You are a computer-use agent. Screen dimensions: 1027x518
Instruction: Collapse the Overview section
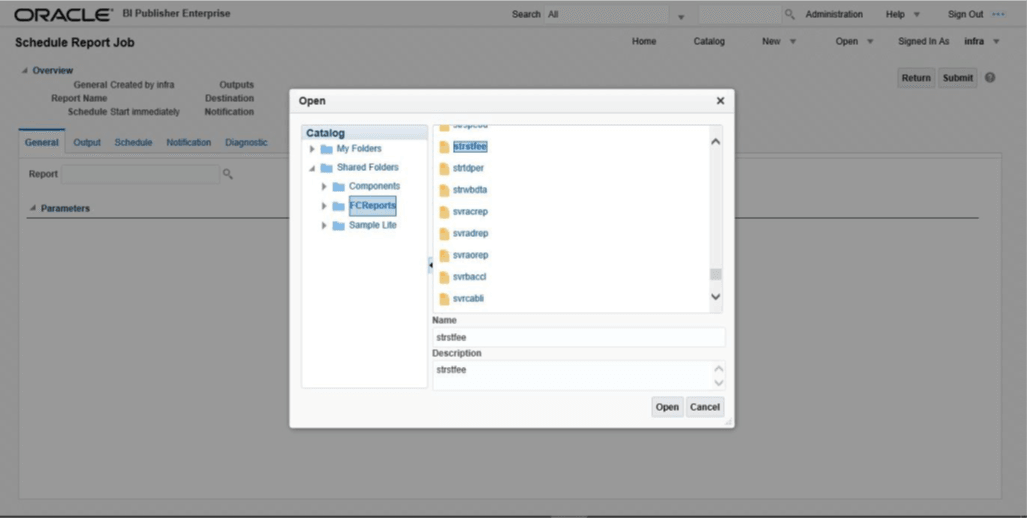24,70
